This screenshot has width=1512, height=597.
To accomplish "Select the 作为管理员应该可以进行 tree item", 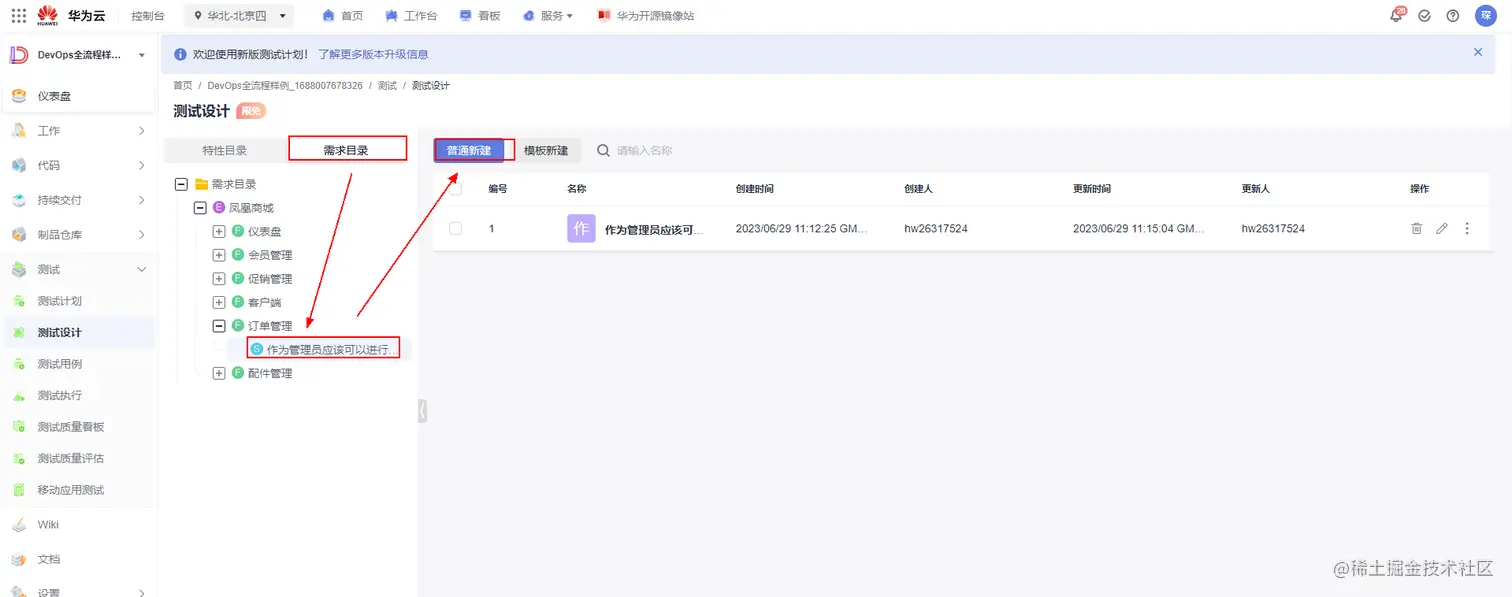I will click(x=324, y=349).
